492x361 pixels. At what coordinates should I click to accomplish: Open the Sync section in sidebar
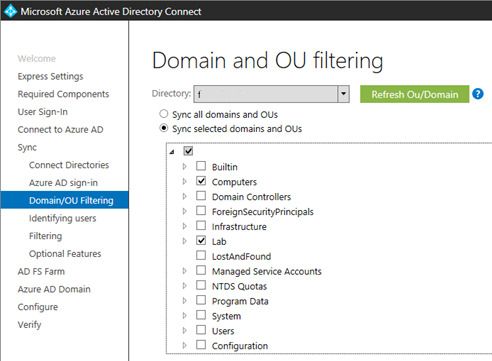tap(27, 147)
